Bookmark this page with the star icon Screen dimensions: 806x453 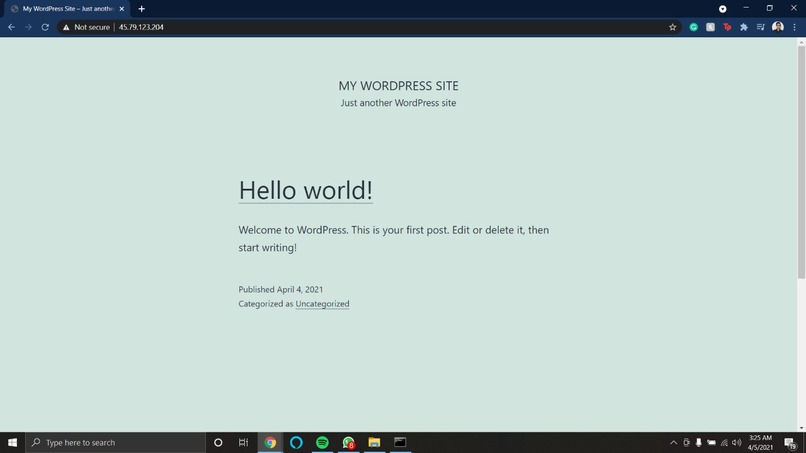(x=672, y=27)
